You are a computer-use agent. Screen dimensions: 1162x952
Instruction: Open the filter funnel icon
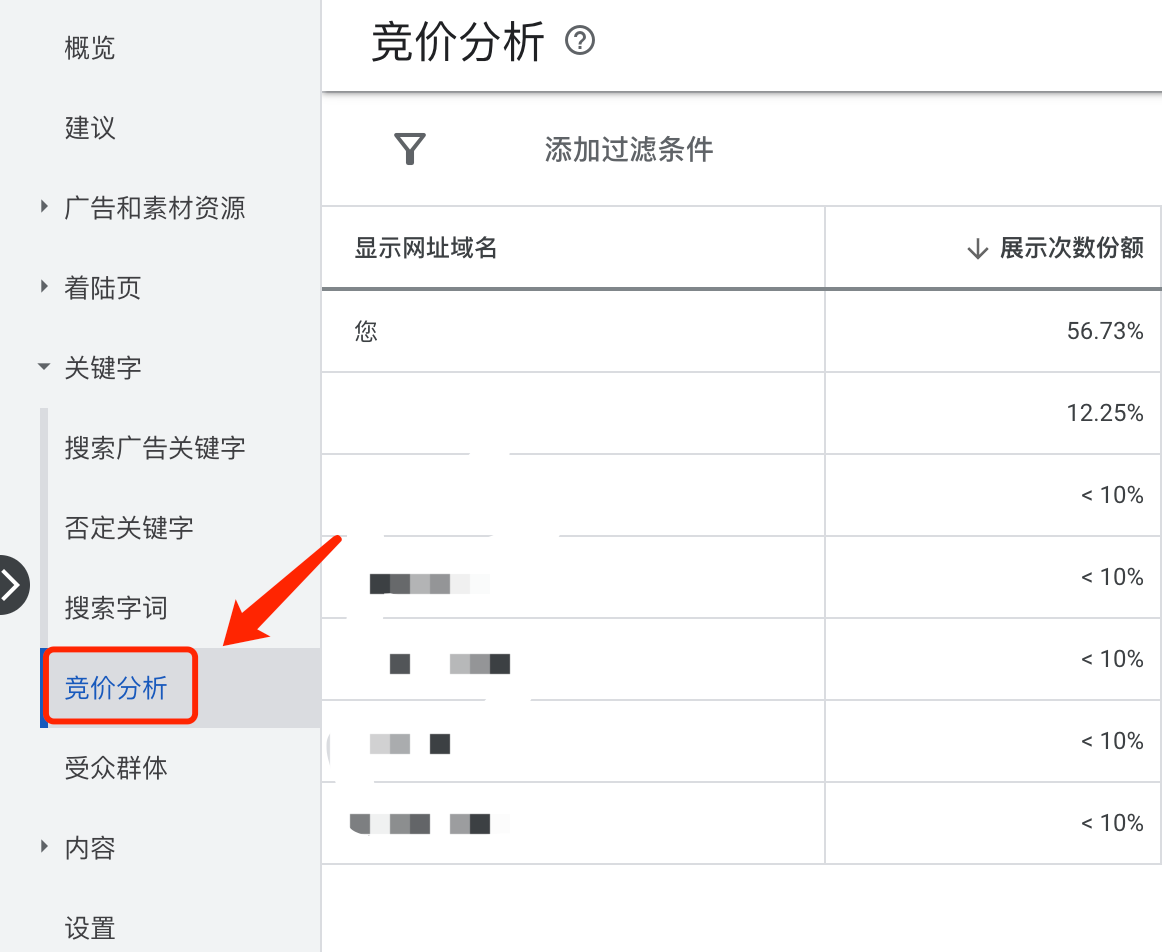[x=409, y=148]
